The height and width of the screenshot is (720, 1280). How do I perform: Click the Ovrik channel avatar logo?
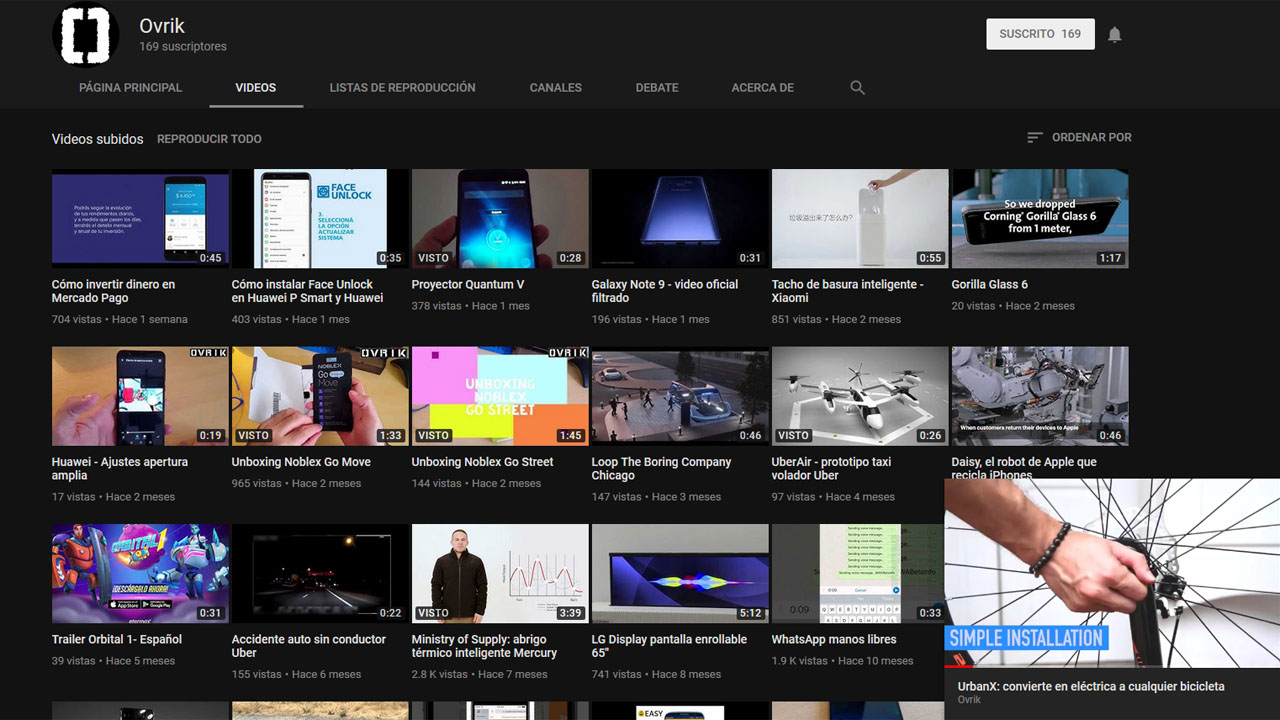point(85,34)
